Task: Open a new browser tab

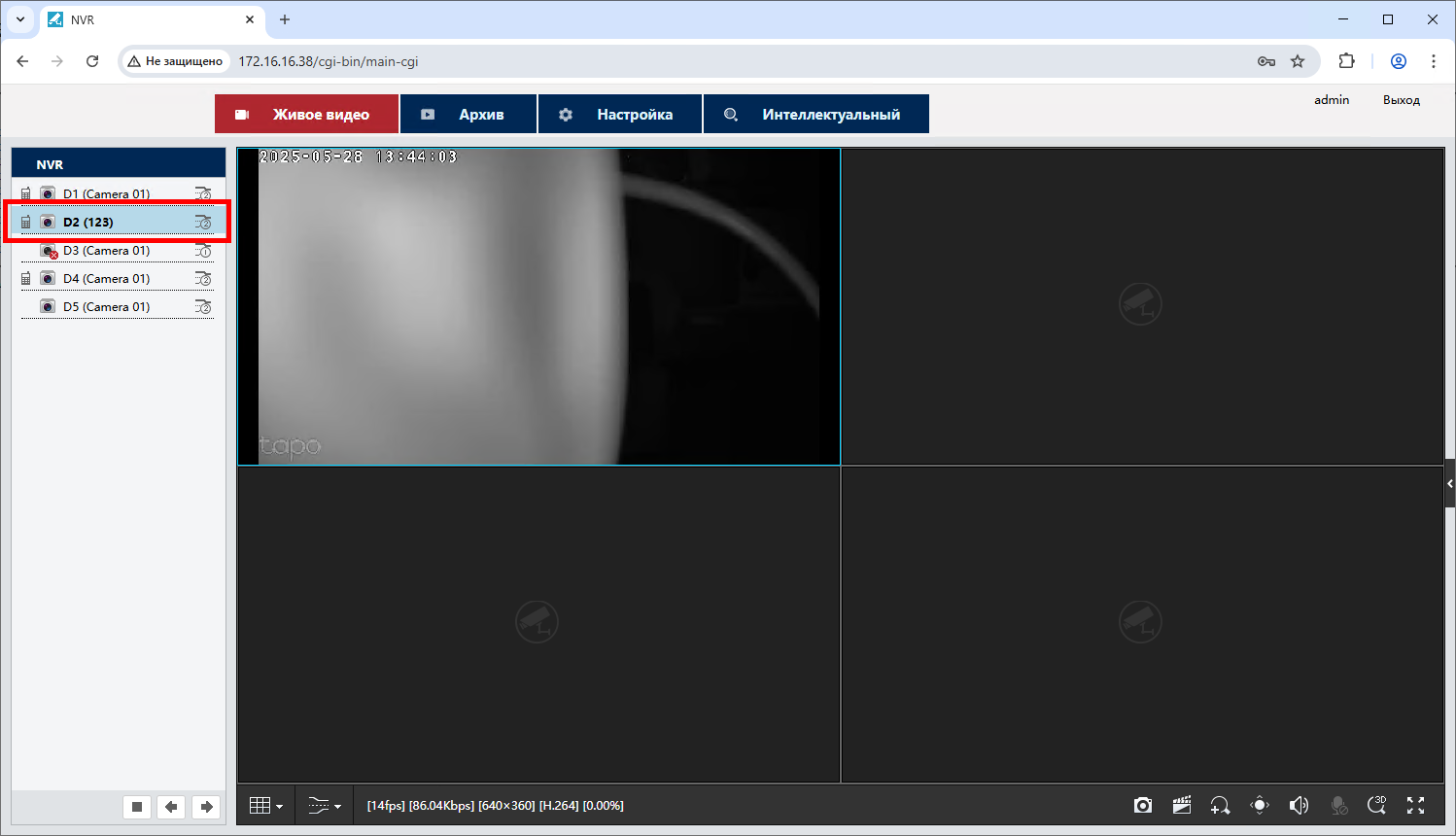Action: [285, 19]
